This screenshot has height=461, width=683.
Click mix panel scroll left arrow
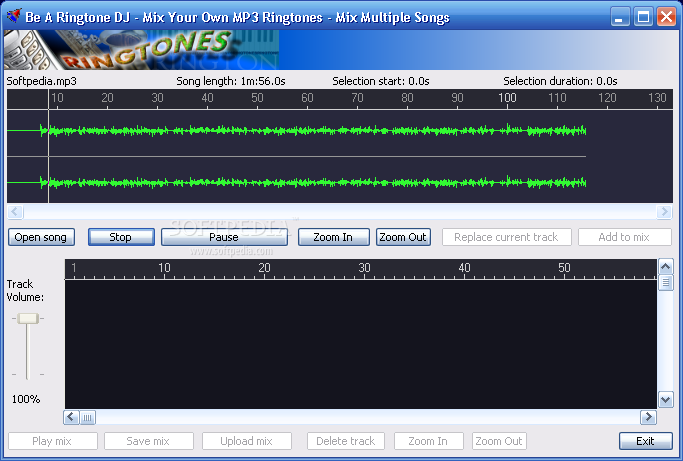click(71, 417)
